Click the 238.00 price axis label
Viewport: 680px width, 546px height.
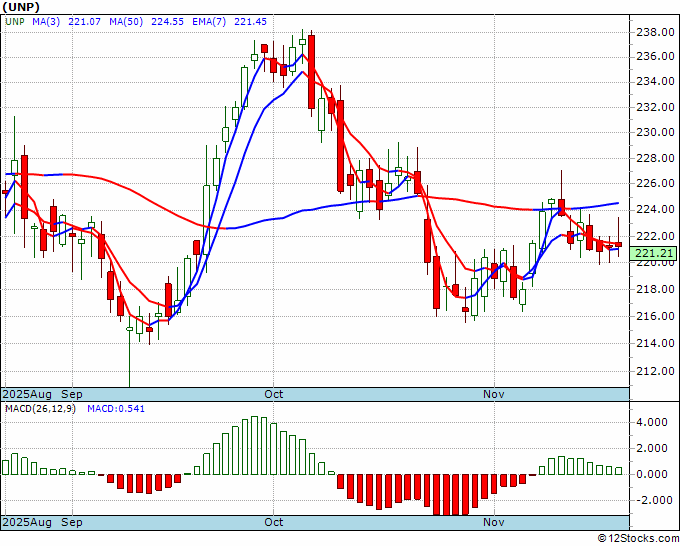(655, 32)
